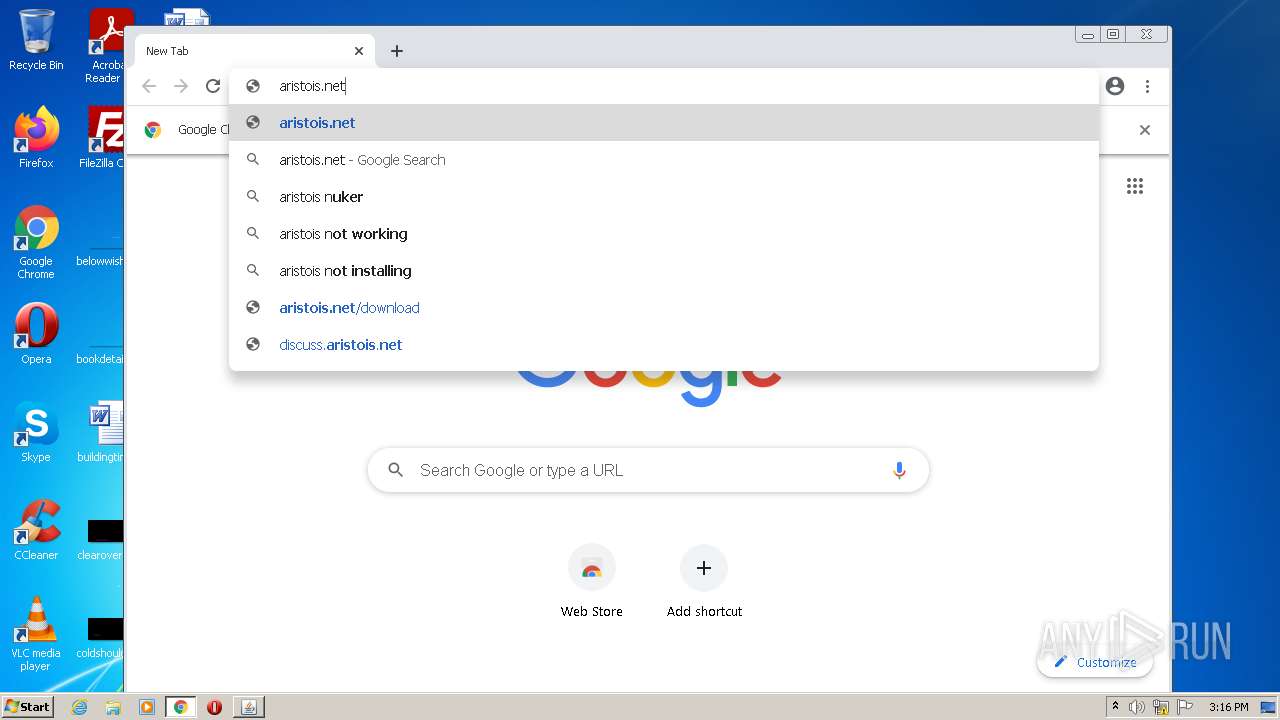Open the Chrome profile avatar icon
1280x720 pixels.
pyautogui.click(x=1115, y=86)
